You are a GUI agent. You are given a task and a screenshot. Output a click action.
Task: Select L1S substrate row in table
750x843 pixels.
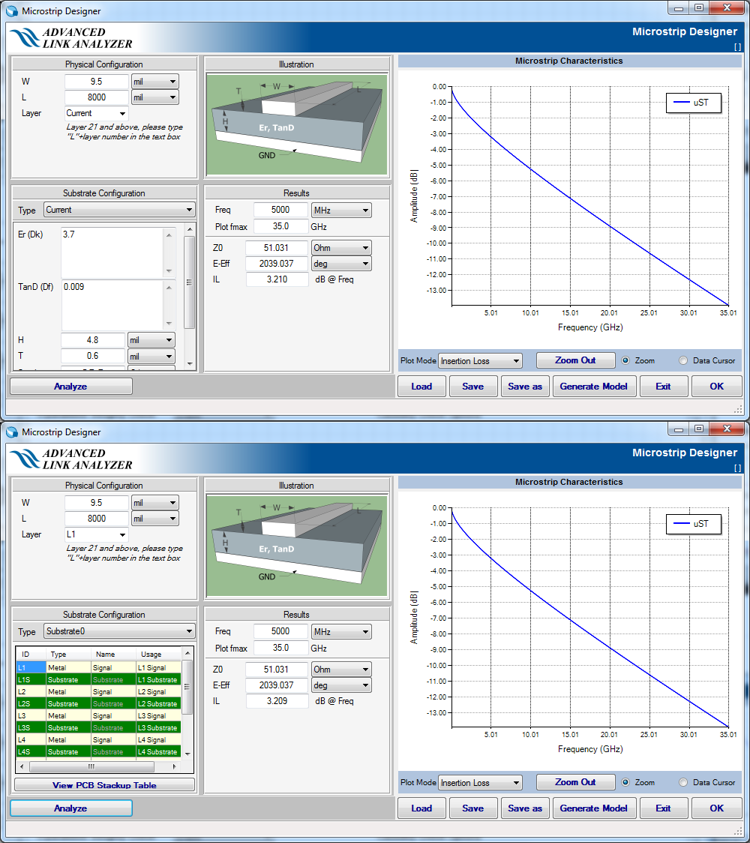(99, 680)
